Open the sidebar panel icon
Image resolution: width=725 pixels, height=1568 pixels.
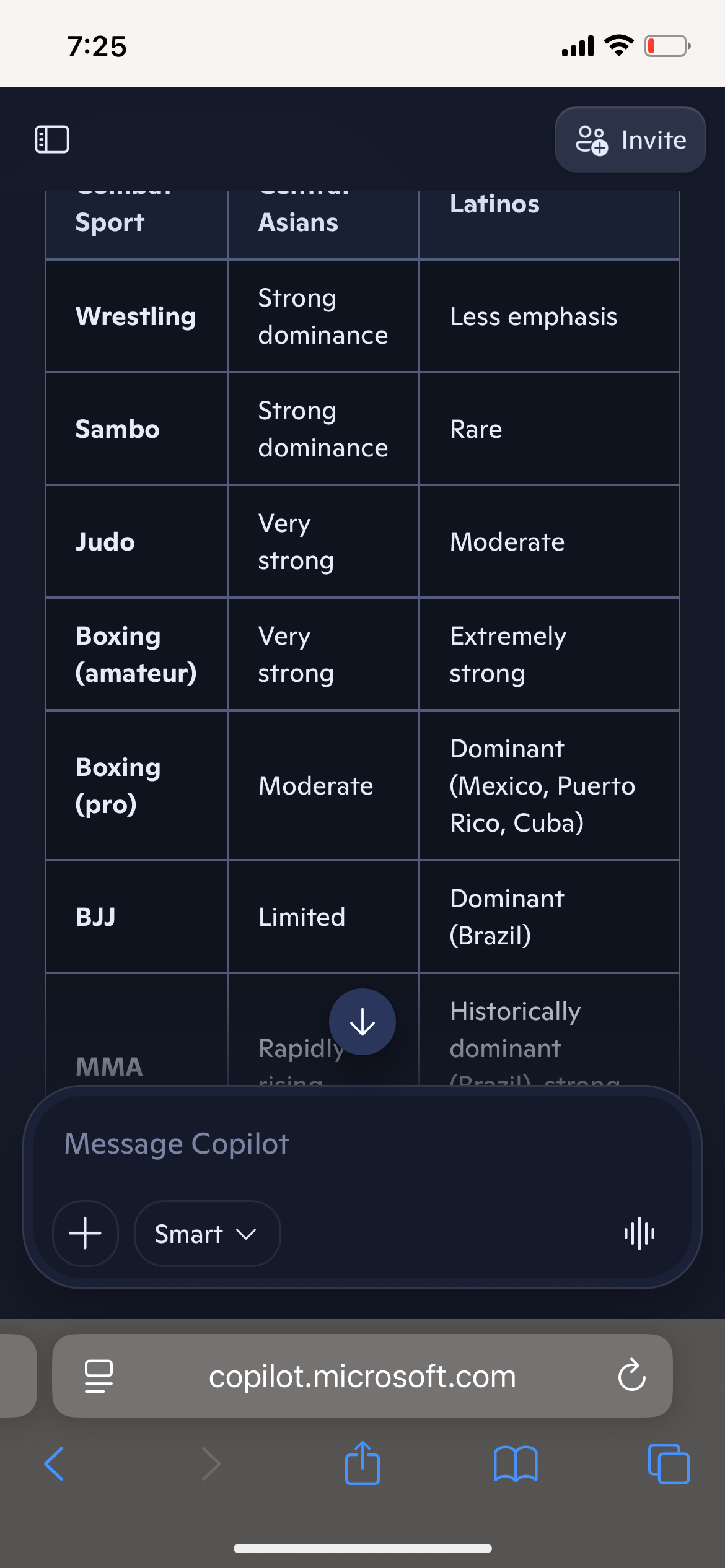pos(52,139)
